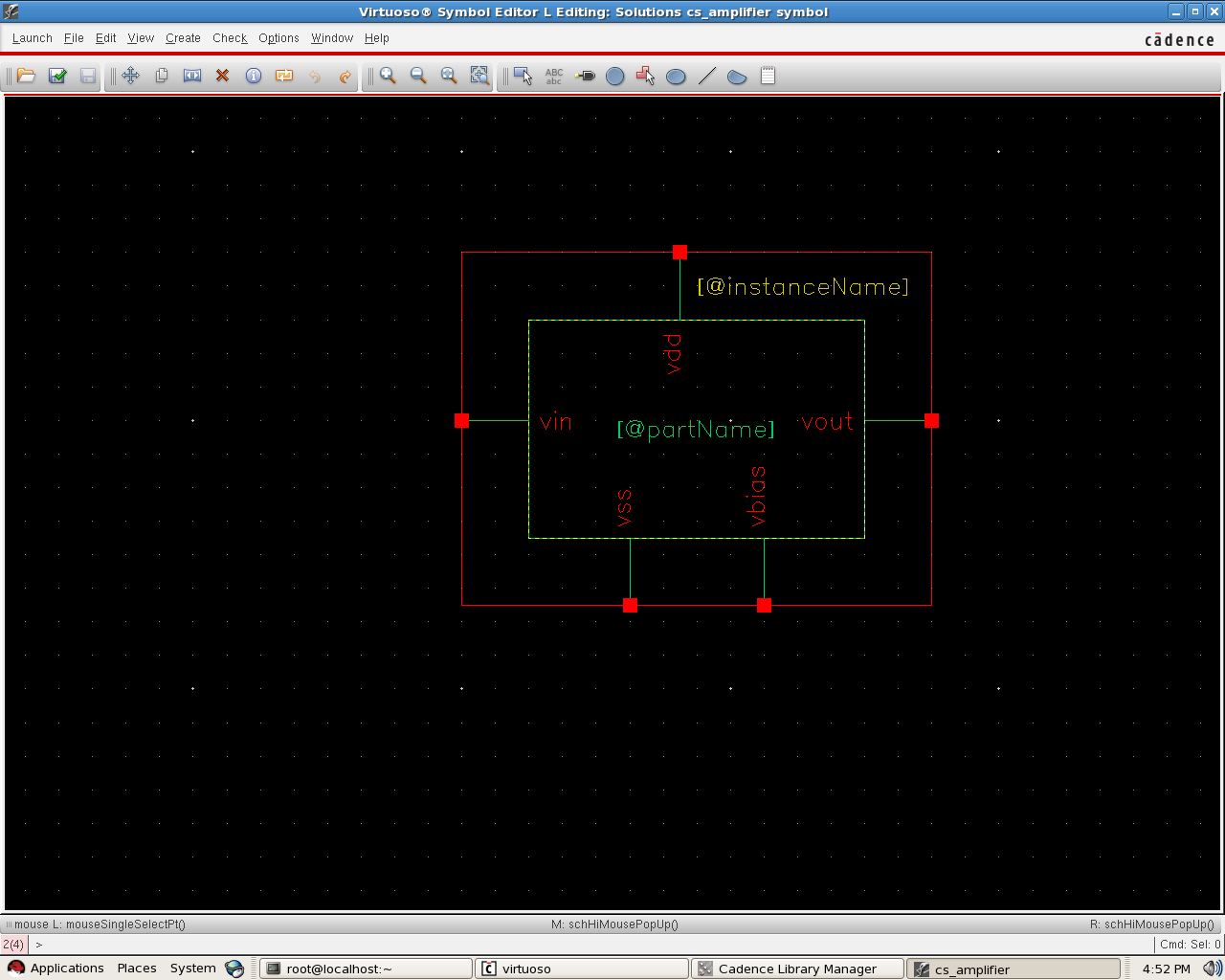Create a label using the ABC tool
This screenshot has width=1225, height=980.
[x=553, y=76]
